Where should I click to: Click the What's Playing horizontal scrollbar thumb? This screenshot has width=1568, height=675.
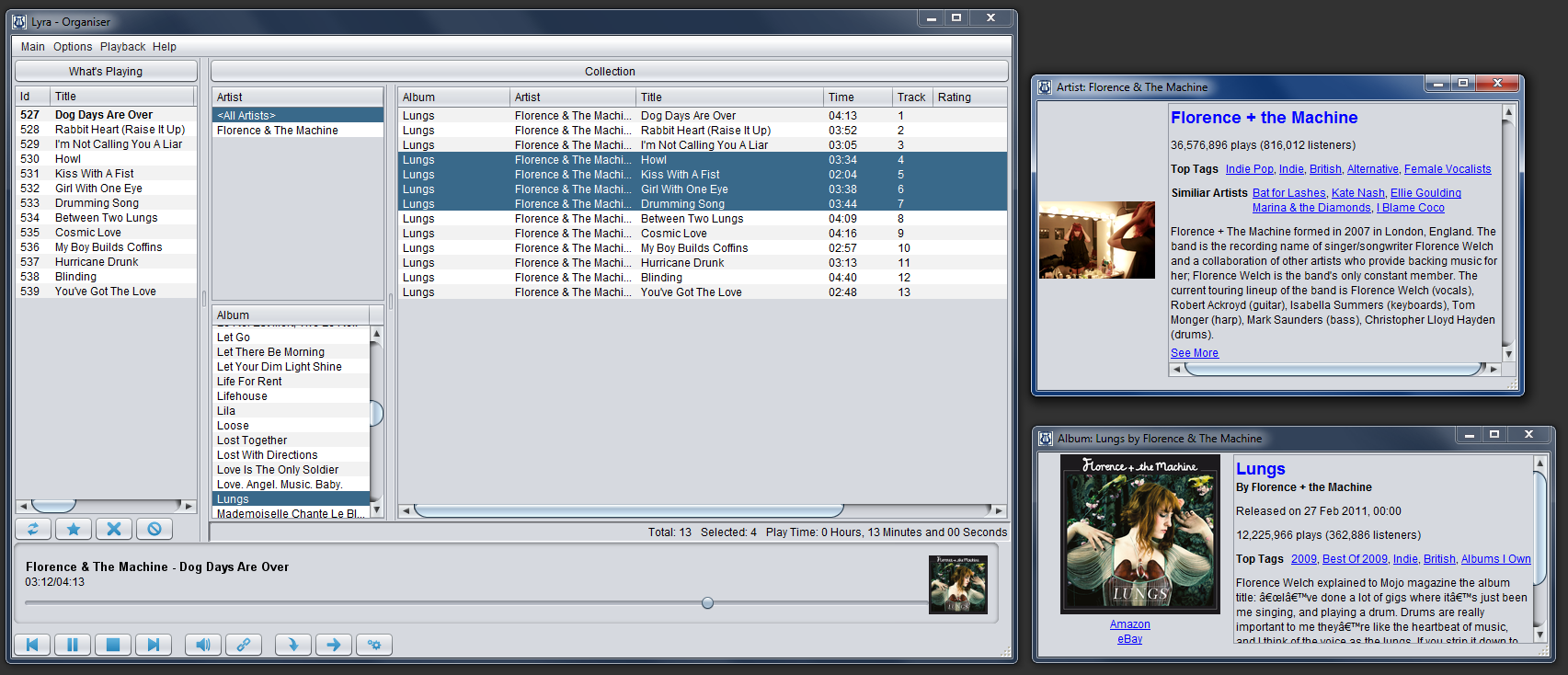pos(54,506)
